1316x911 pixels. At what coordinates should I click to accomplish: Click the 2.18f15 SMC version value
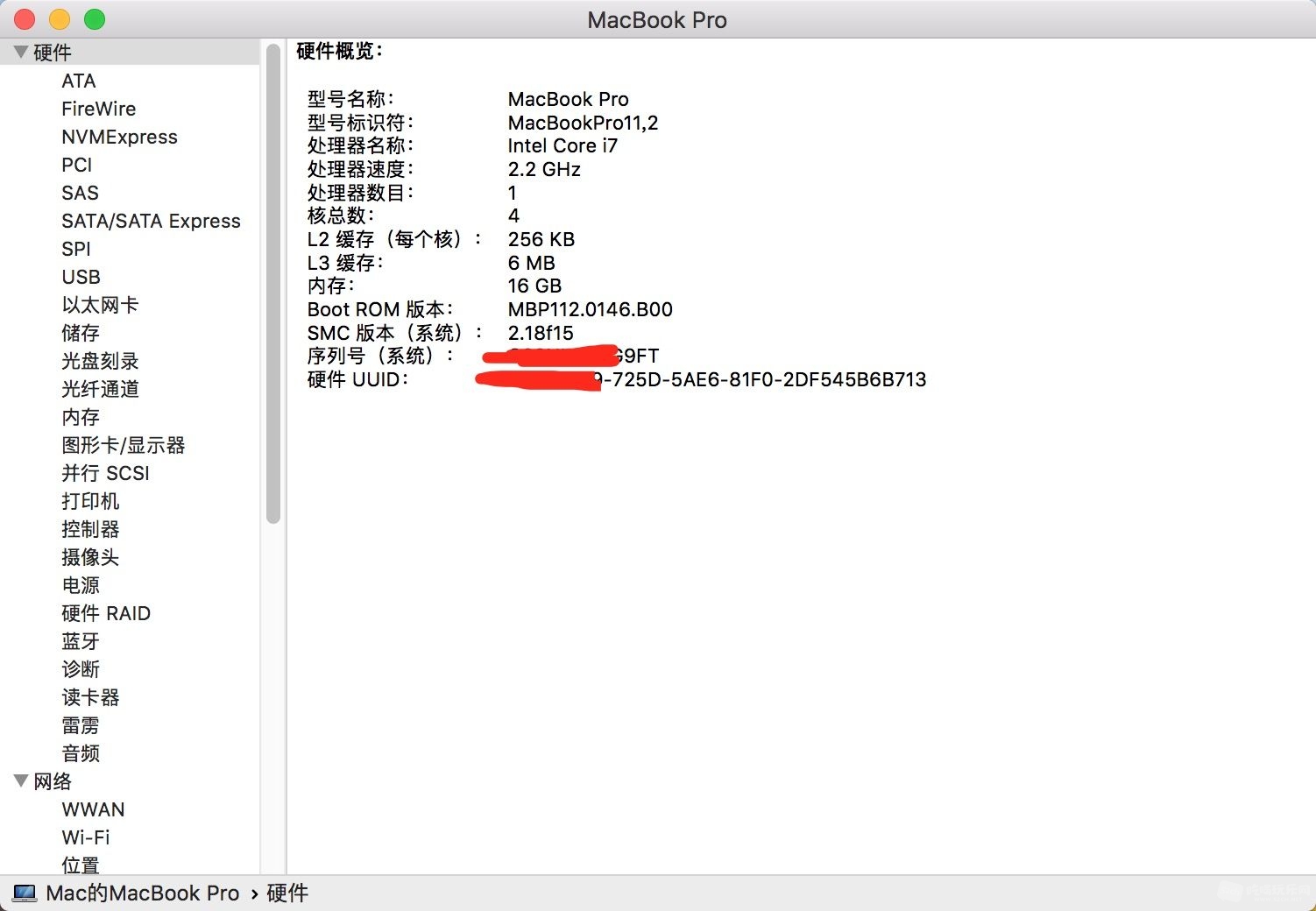(541, 333)
